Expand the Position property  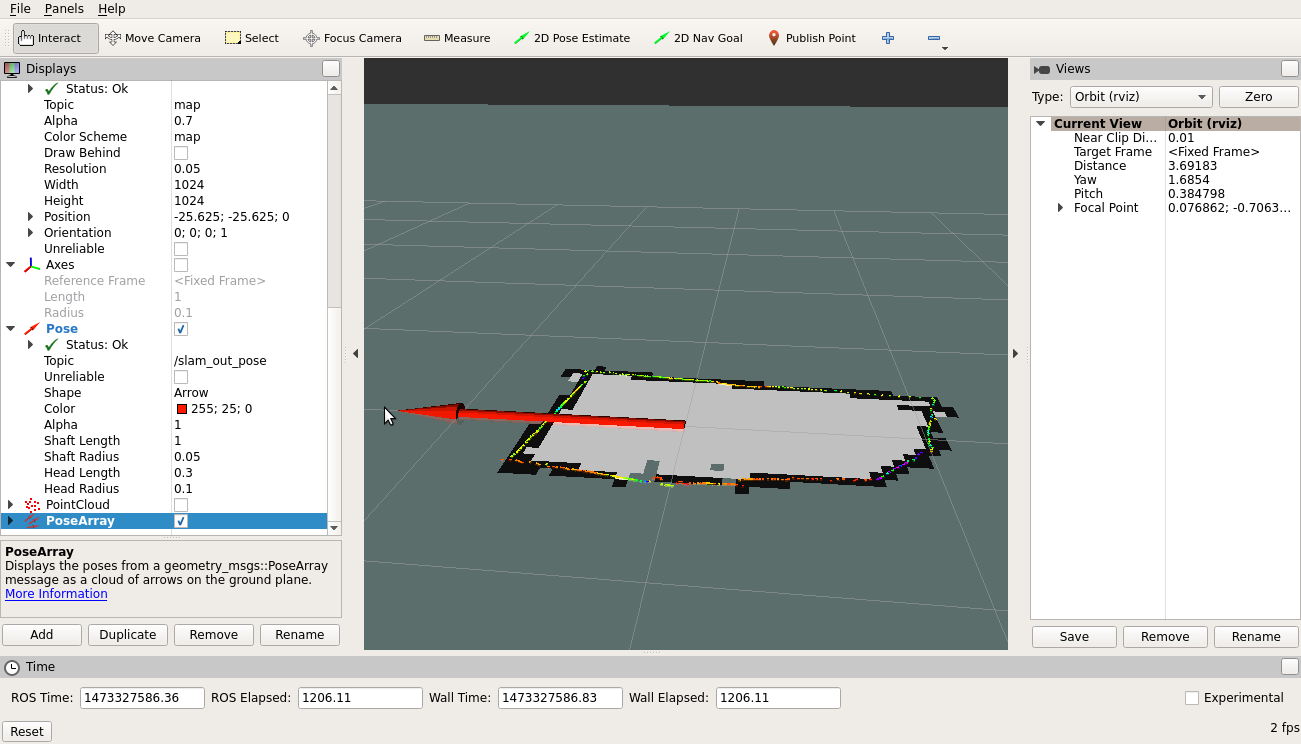pyautogui.click(x=31, y=217)
